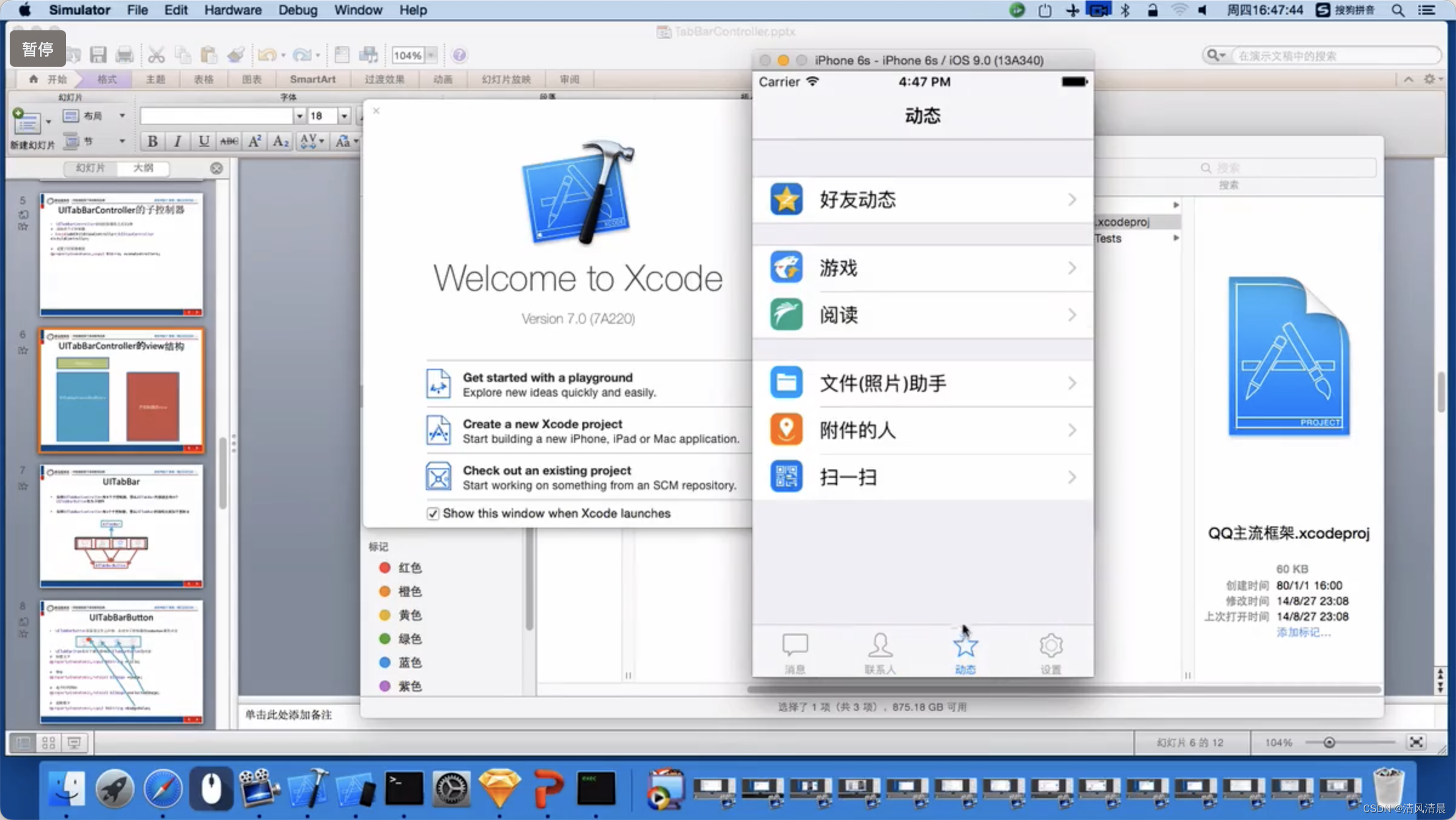Switch to the SmartArt ribbon tab
The image size is (1456, 820).
312,79
